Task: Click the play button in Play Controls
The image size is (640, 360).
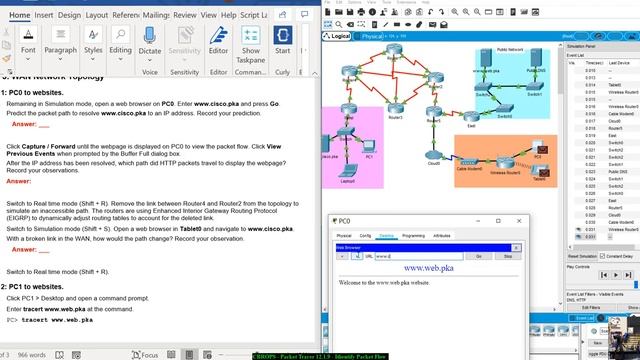Action: pyautogui.click(x=616, y=275)
